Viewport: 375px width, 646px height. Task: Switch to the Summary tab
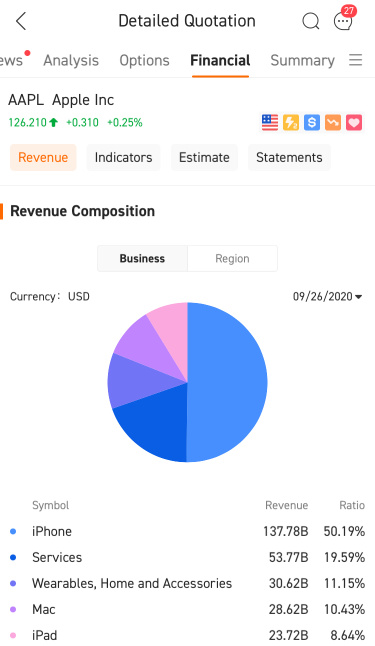[x=302, y=61]
